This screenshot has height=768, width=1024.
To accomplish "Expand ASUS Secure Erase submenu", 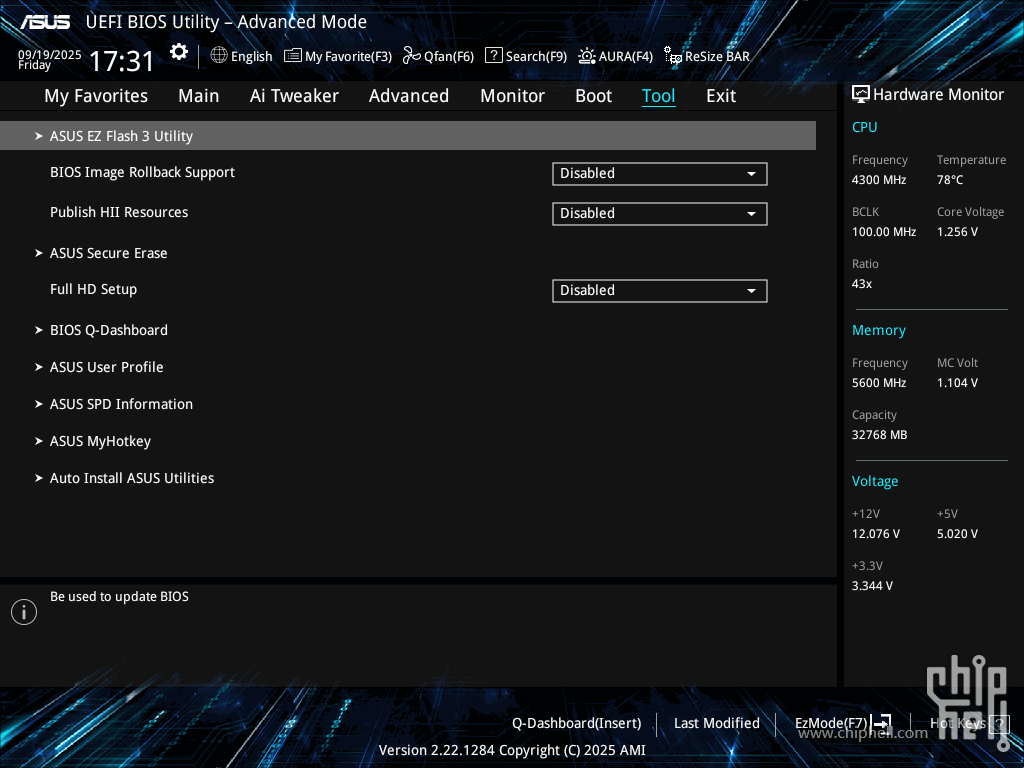I will (108, 253).
